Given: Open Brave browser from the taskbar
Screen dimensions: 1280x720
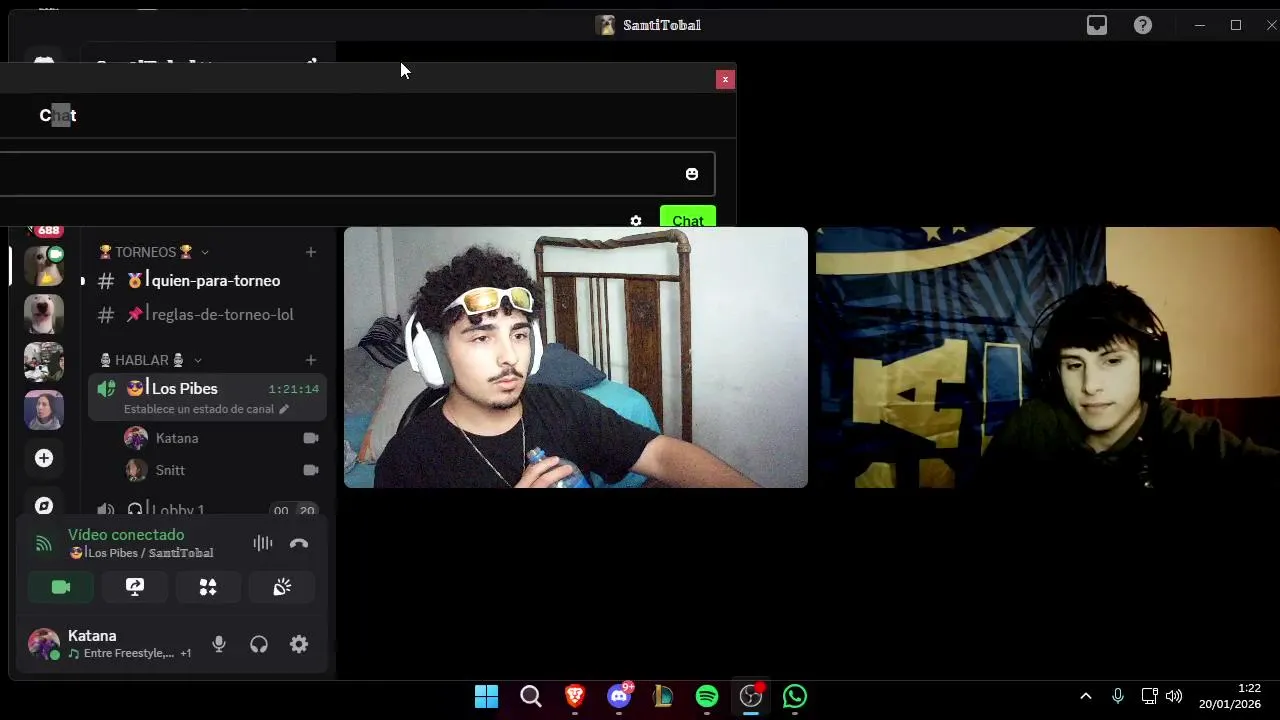Looking at the screenshot, I should click(x=575, y=696).
